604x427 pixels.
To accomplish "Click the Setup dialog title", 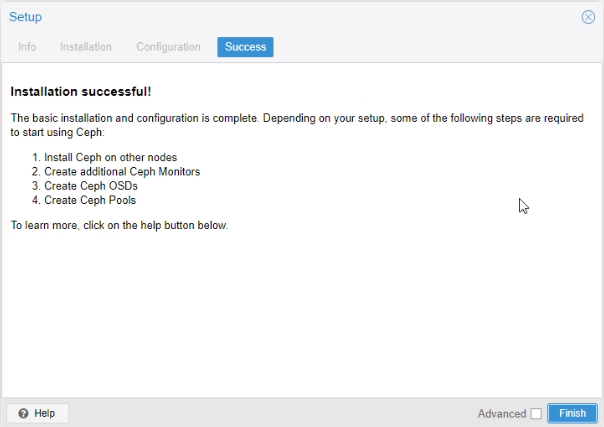I will tap(25, 17).
